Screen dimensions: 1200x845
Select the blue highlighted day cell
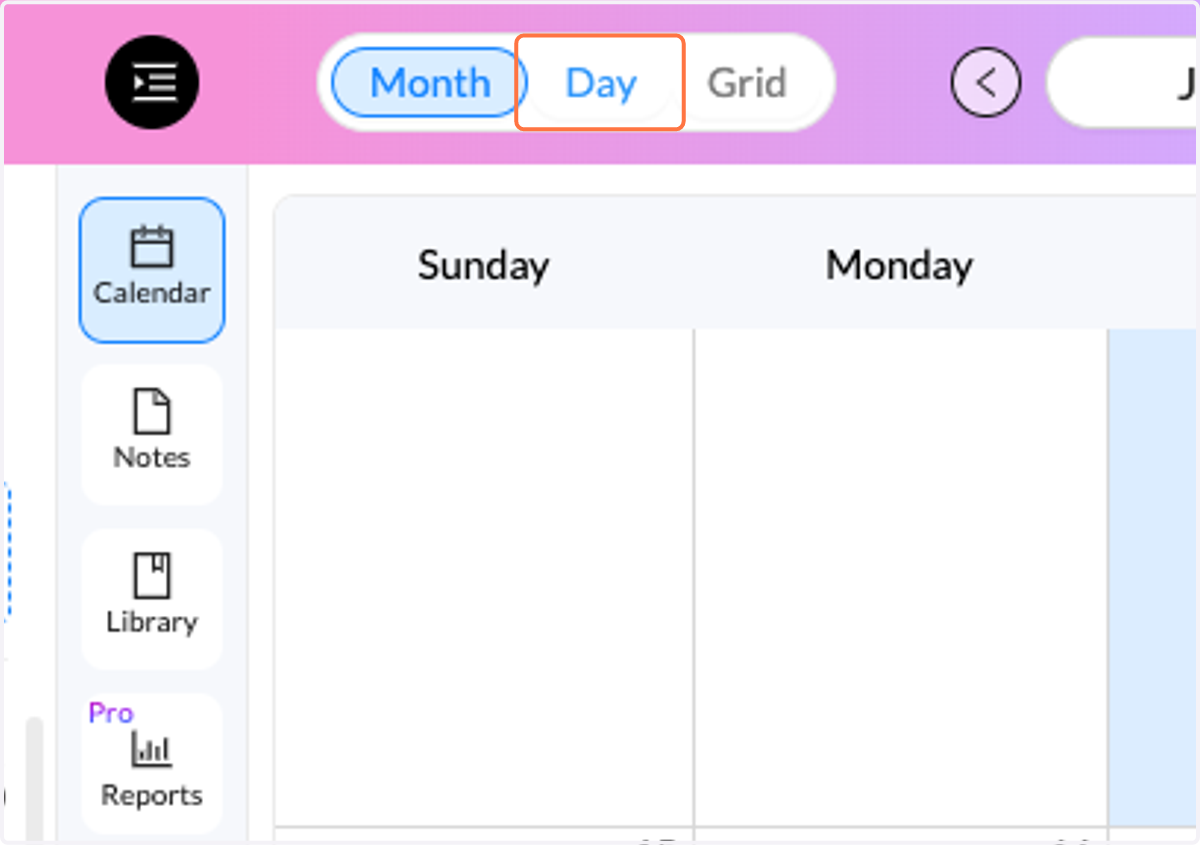(1154, 577)
